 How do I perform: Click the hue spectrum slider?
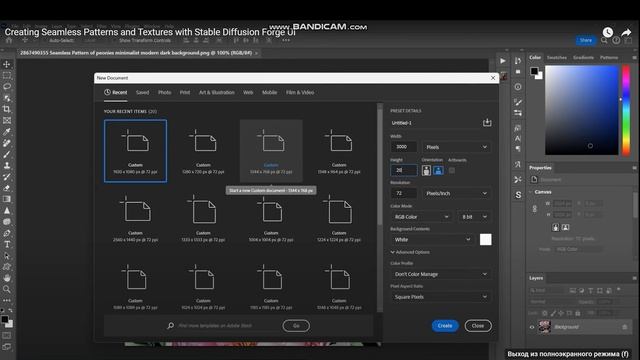click(x=626, y=110)
